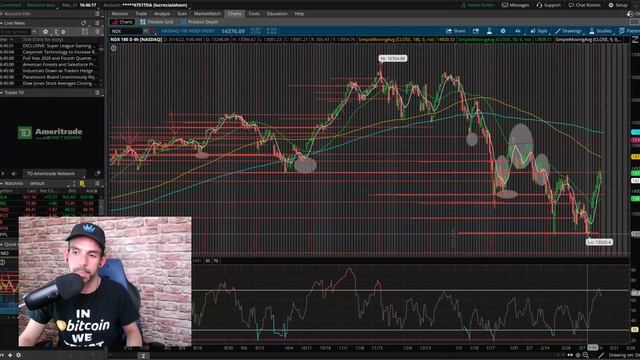Open the Trade tab
The width and height of the screenshot is (640, 360).
click(x=141, y=13)
